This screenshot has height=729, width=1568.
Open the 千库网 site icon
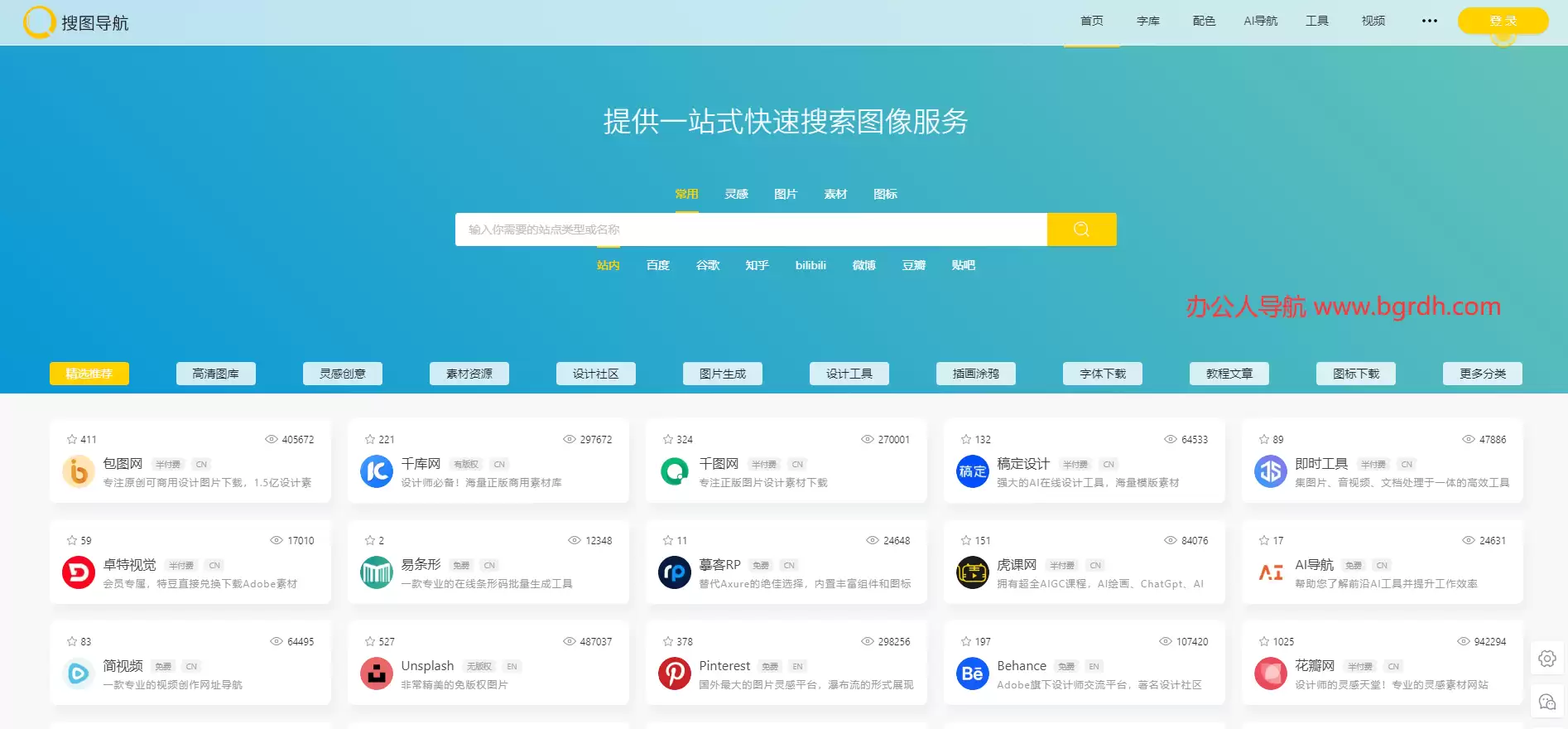[377, 472]
